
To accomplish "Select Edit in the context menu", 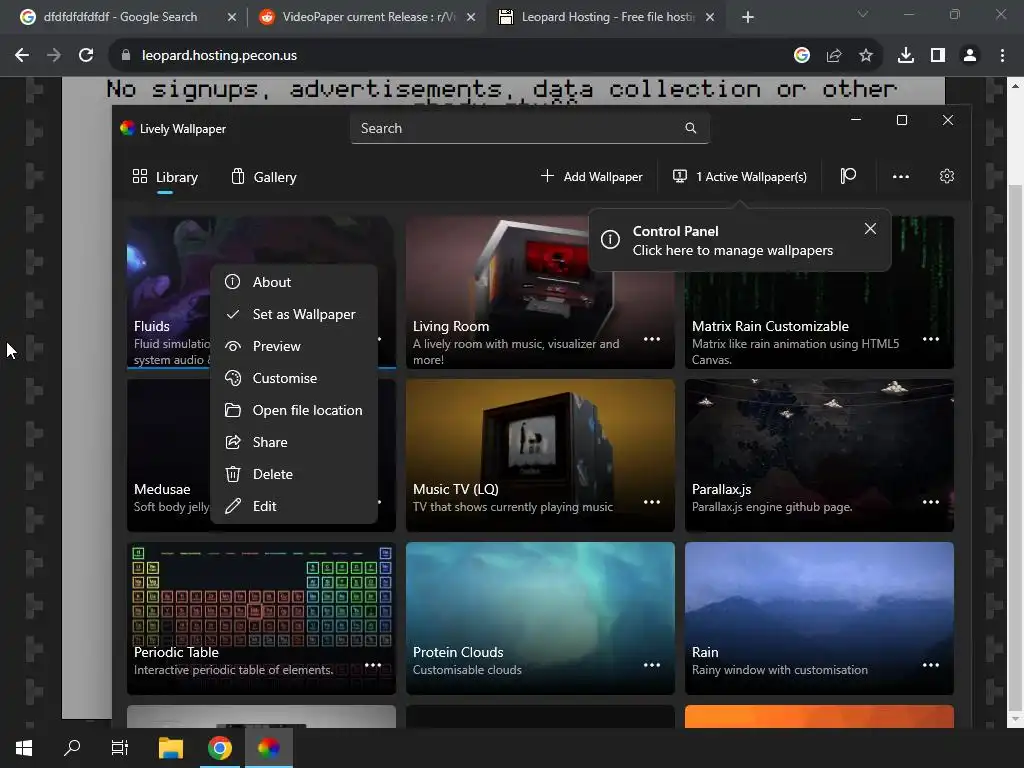I will (x=294, y=506).
